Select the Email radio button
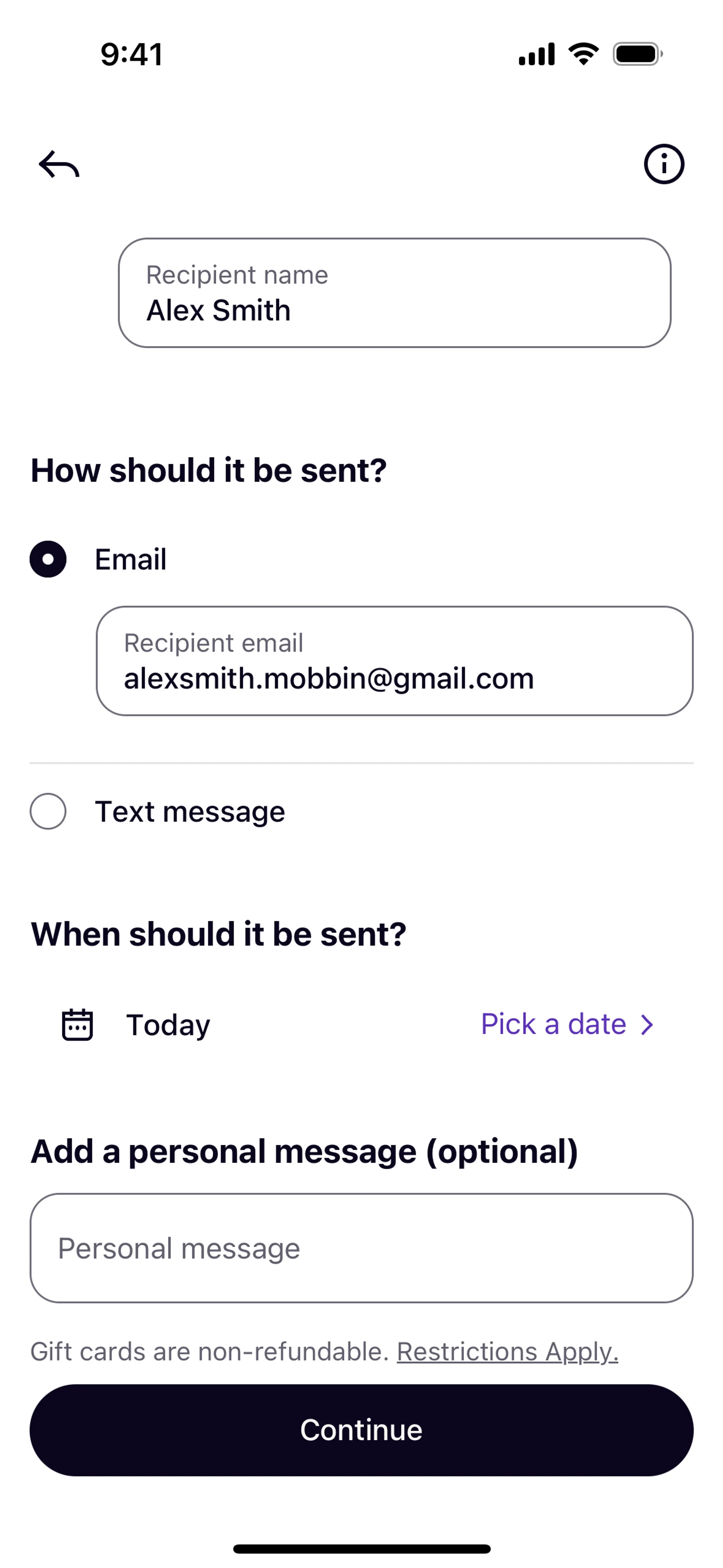This screenshot has height=1568, width=723. point(48,559)
